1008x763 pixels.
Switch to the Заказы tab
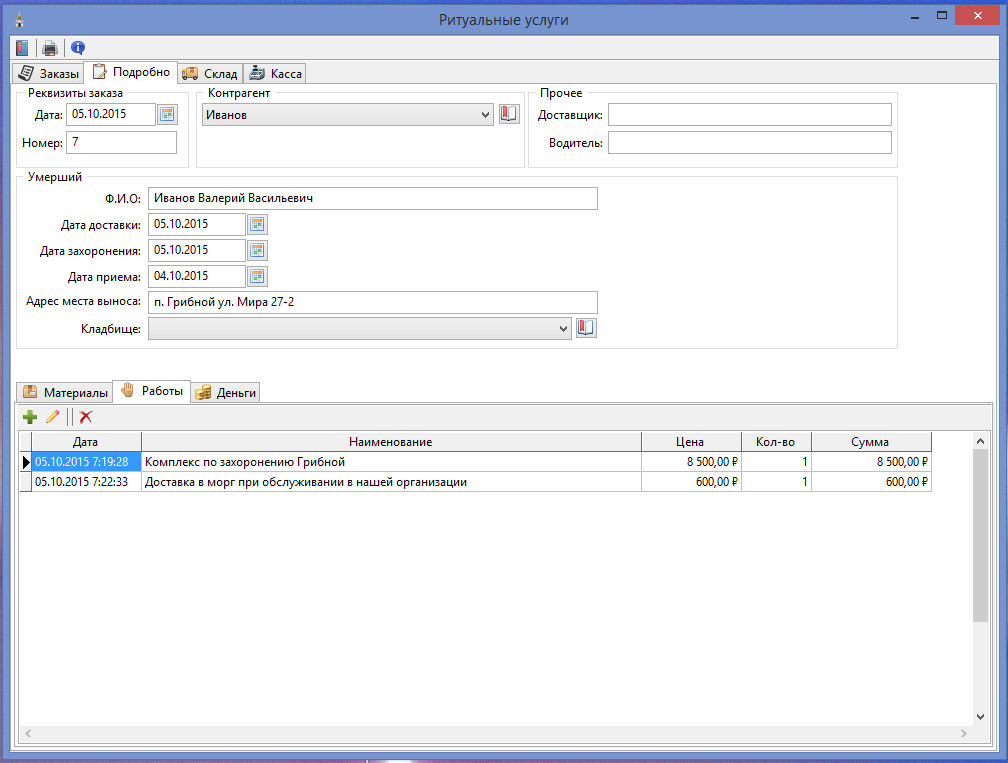point(48,73)
